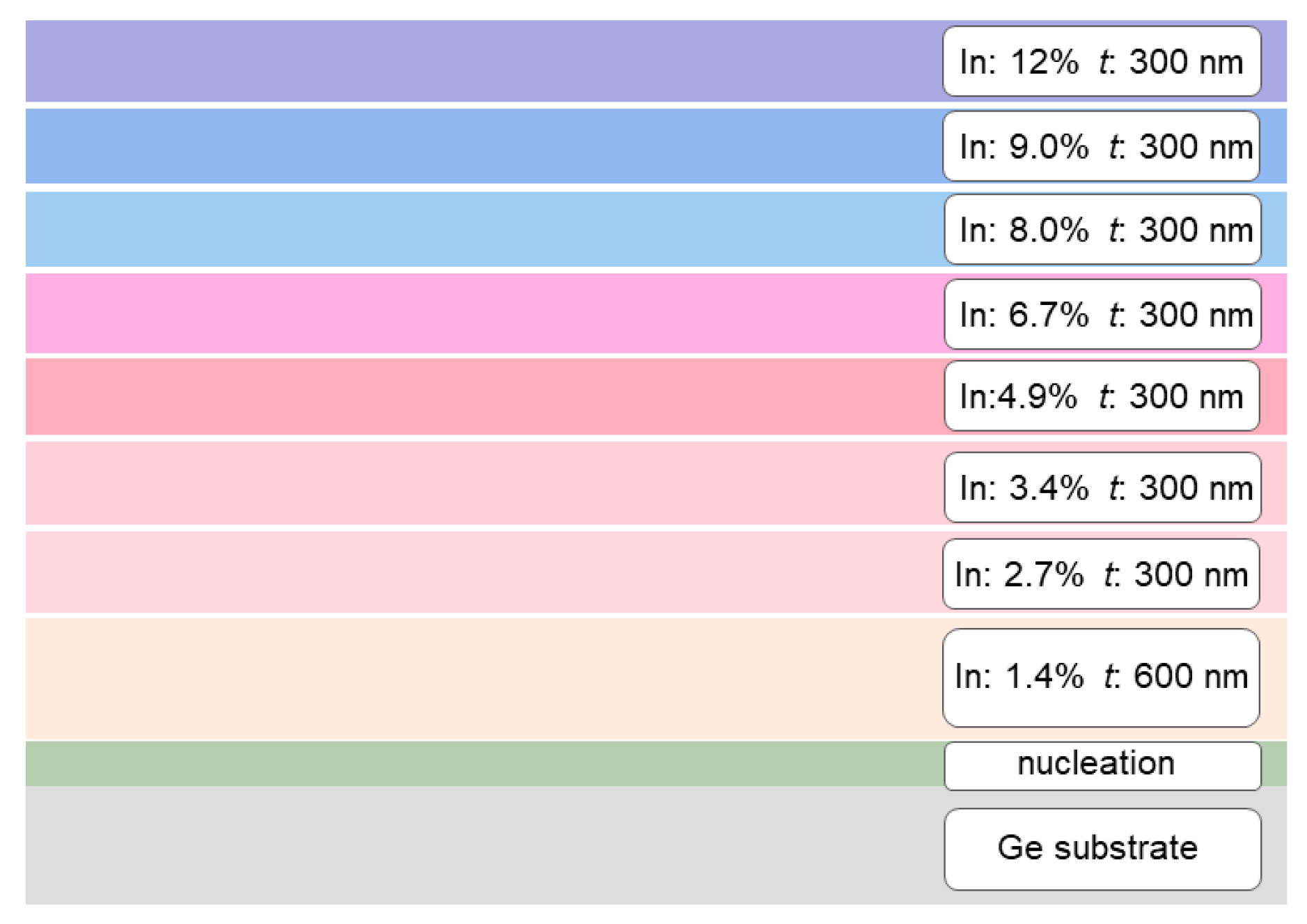This screenshot has height=924, width=1307.
Task: Click the "In: 12% t: 300 nm" label box
Action: [1101, 61]
